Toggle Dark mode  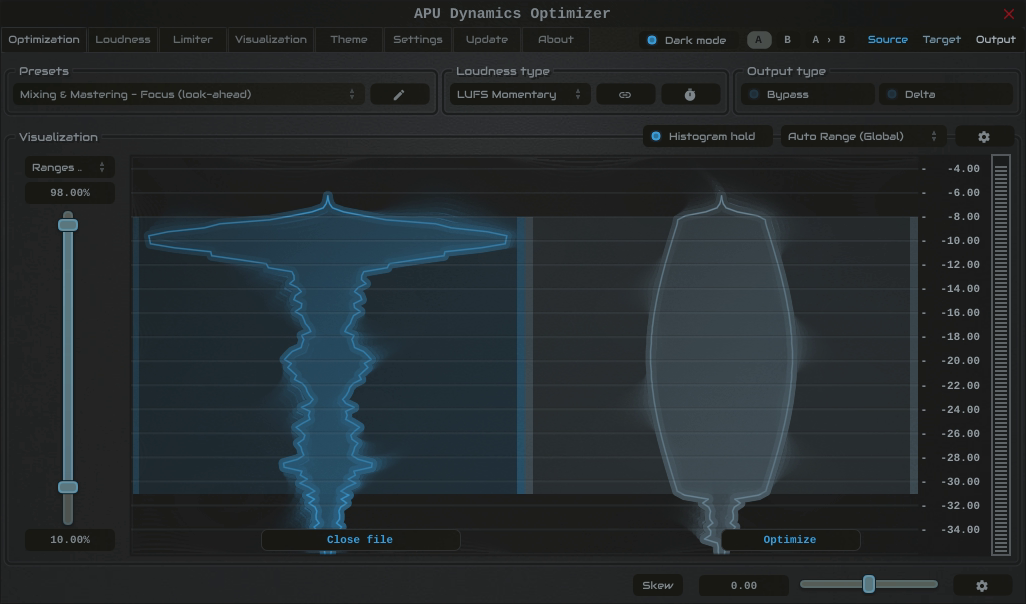pyautogui.click(x=687, y=40)
